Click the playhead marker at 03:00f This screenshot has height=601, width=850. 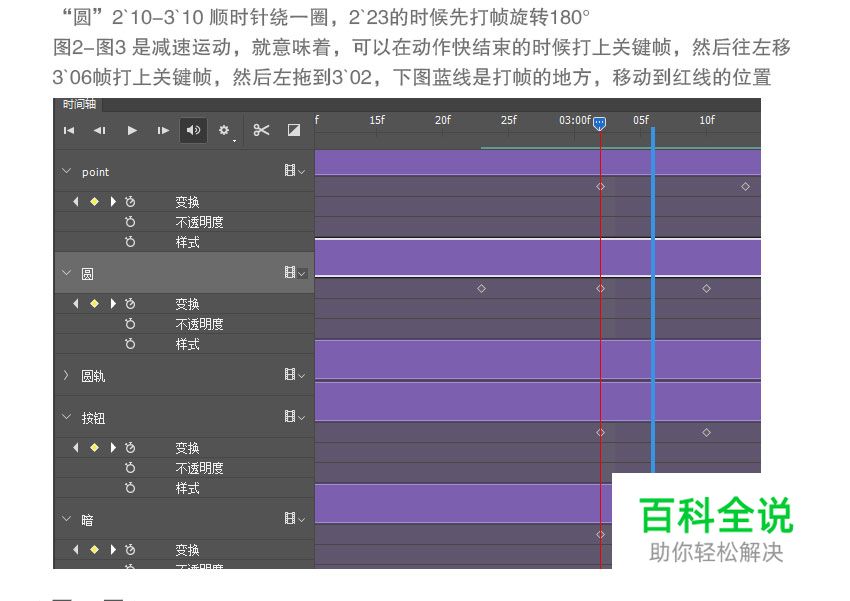pos(598,124)
